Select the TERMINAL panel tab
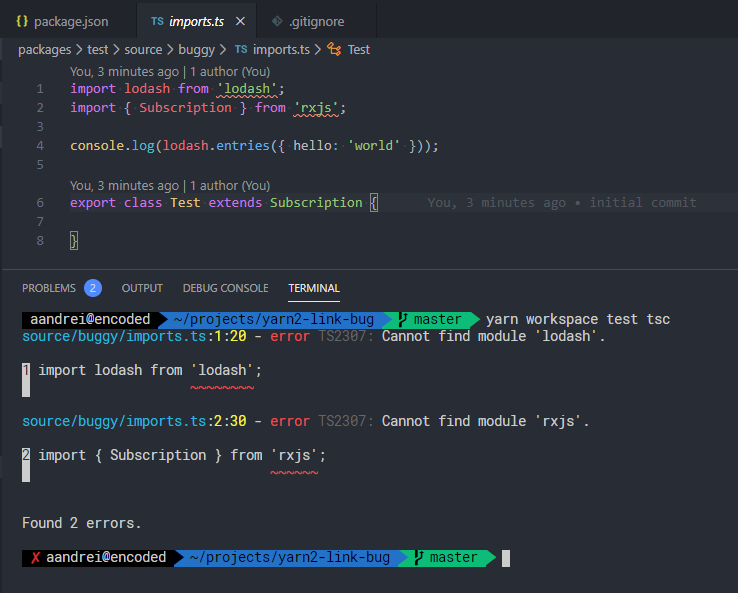Screen dimensions: 738x593 314,288
